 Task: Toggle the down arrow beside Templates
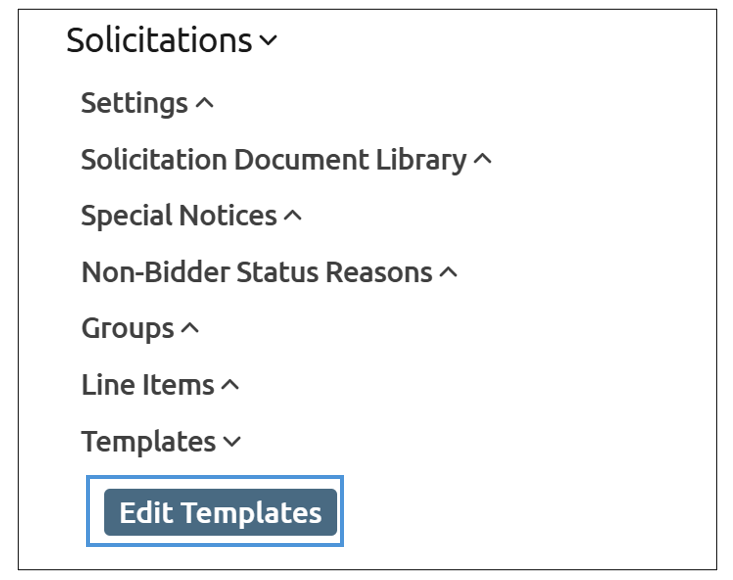[x=232, y=442]
